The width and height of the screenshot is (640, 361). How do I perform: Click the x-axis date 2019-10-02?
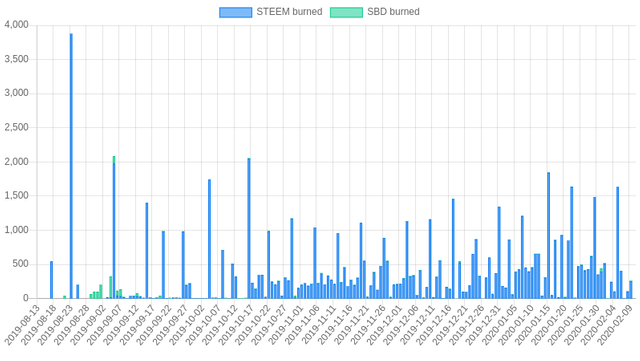point(187,325)
